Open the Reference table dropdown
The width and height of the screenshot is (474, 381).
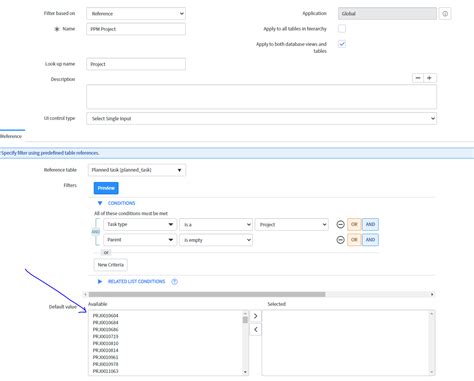137,170
